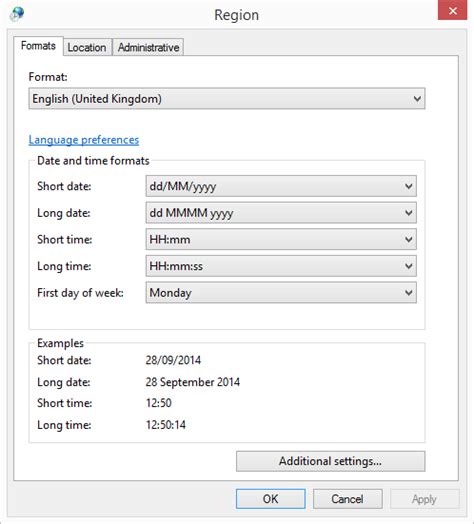Expand the Long date format dropdown
The width and height of the screenshot is (474, 524).
click(x=281, y=213)
